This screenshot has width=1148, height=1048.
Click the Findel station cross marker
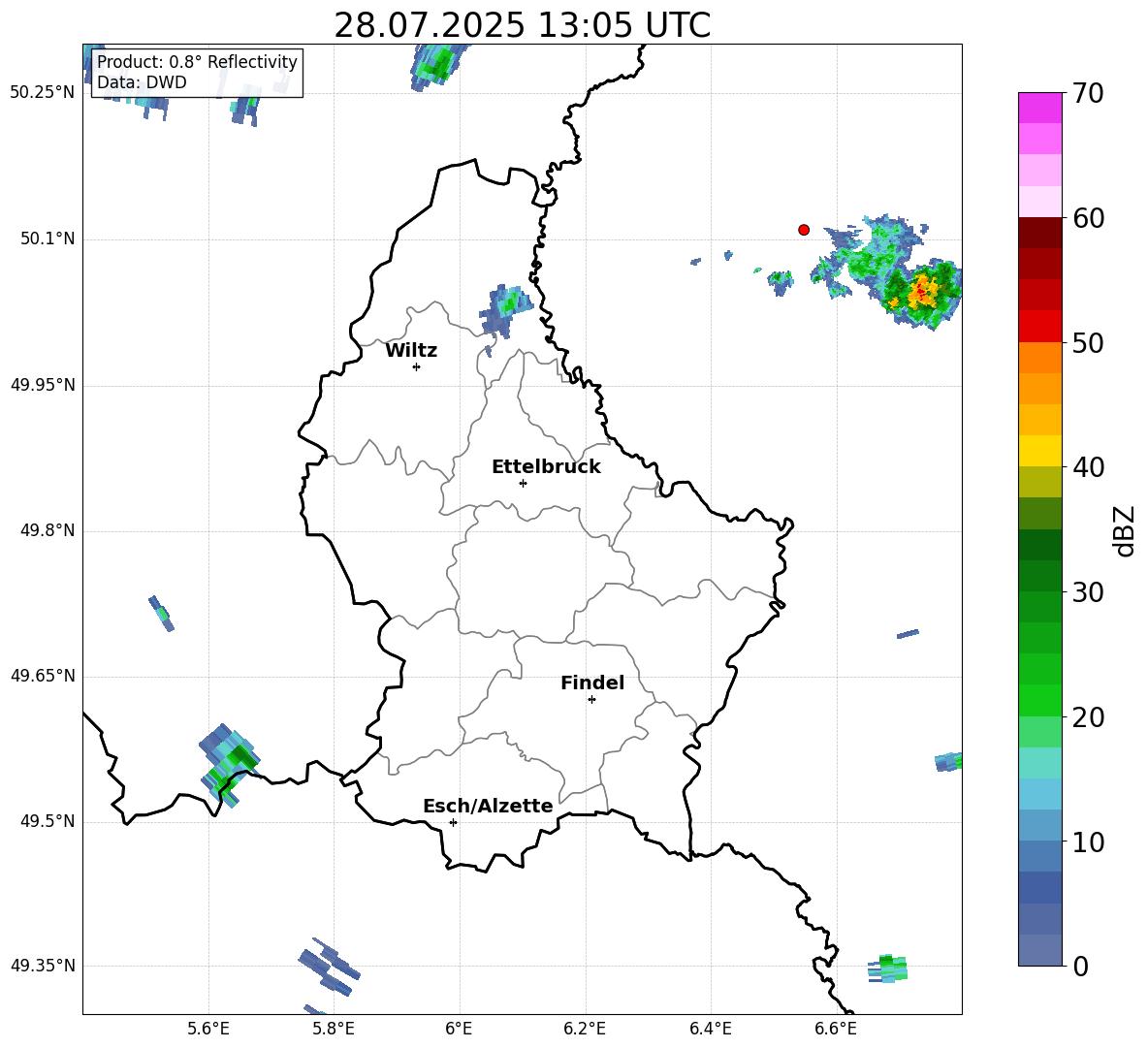[x=591, y=700]
